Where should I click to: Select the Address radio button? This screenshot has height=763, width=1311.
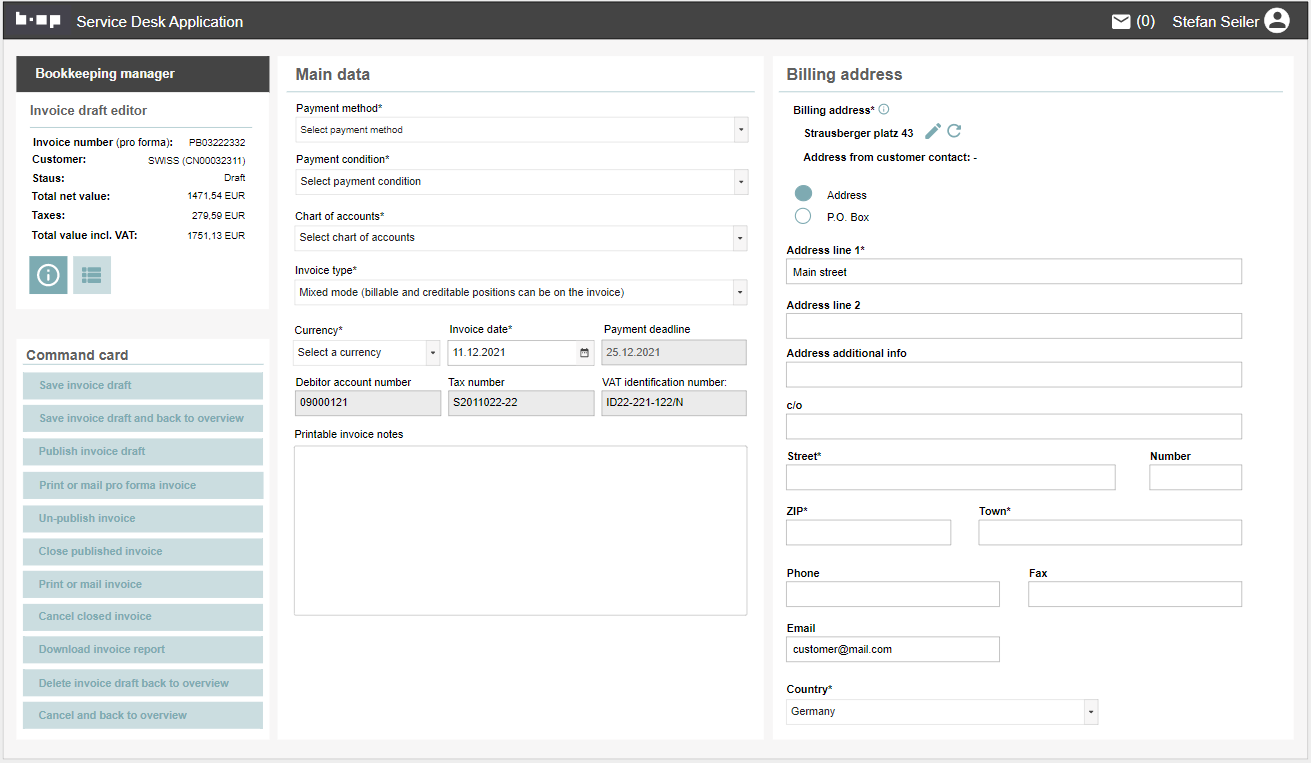[x=803, y=195]
